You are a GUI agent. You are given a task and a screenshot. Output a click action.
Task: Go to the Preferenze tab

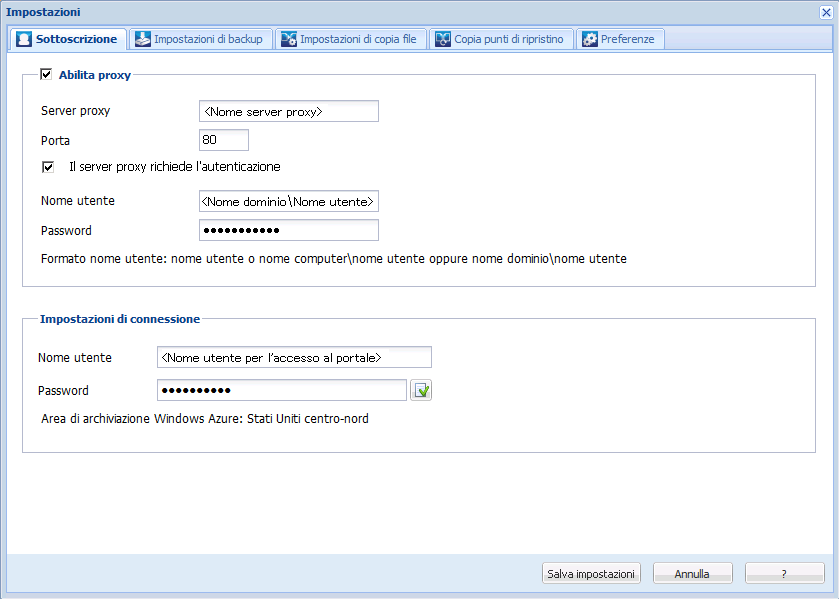(620, 39)
